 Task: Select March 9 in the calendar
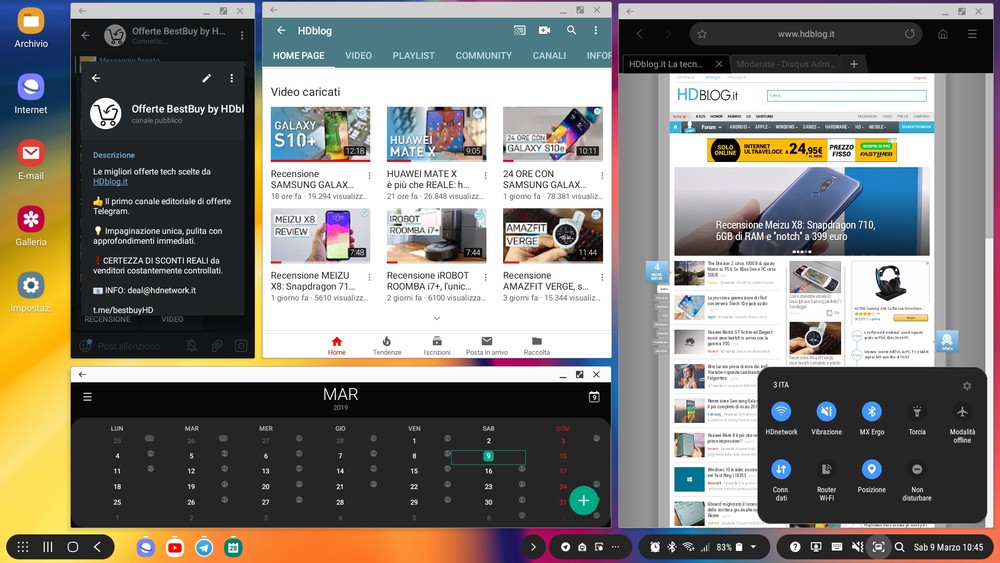488,456
